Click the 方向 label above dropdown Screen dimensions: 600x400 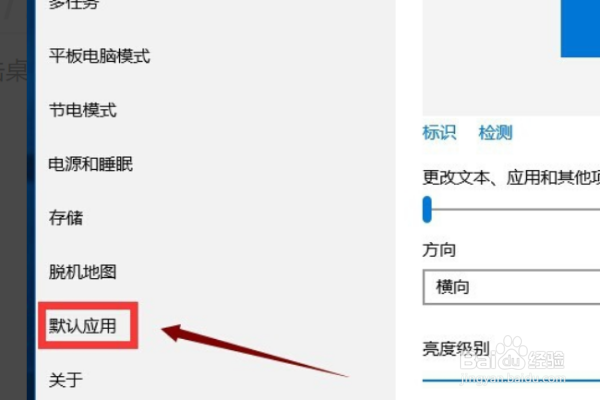[x=439, y=250]
